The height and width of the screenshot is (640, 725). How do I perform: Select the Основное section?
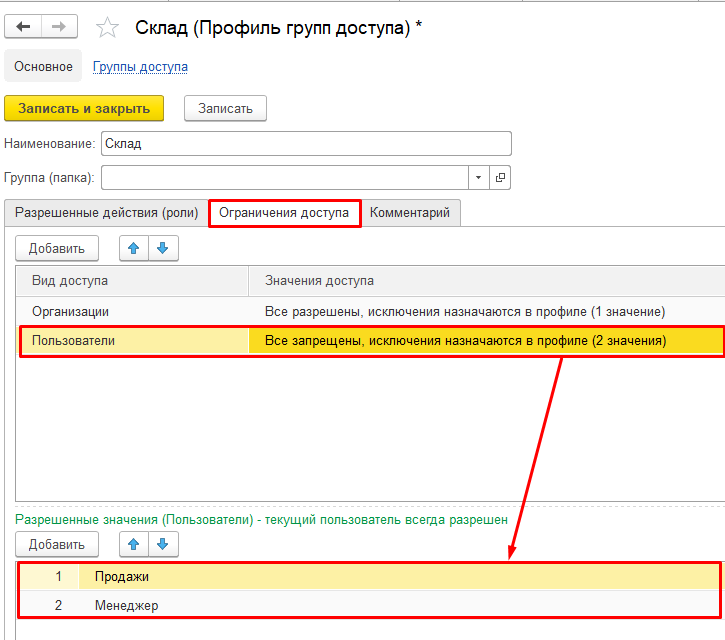43,66
